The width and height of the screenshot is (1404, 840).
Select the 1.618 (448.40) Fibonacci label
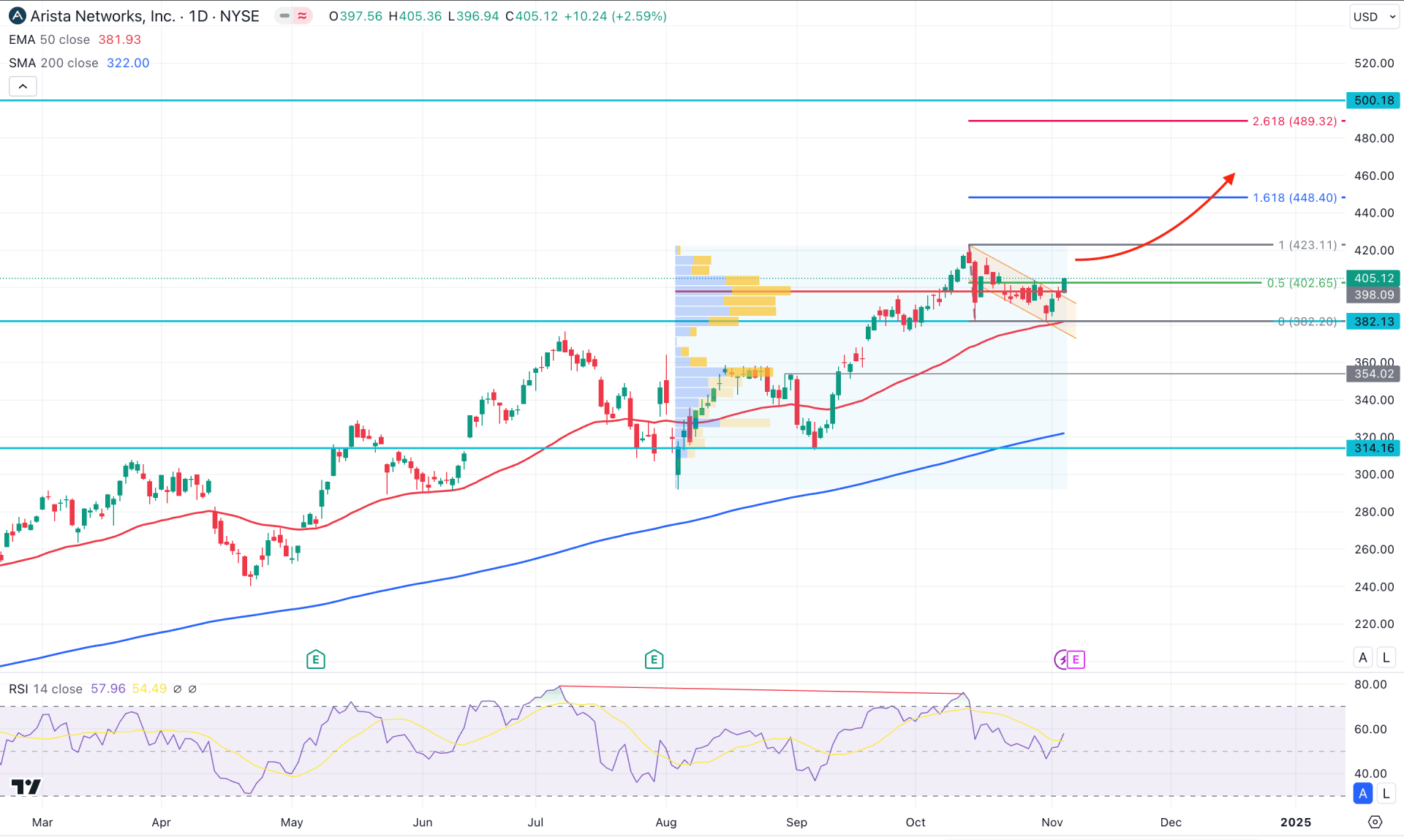pos(1294,197)
